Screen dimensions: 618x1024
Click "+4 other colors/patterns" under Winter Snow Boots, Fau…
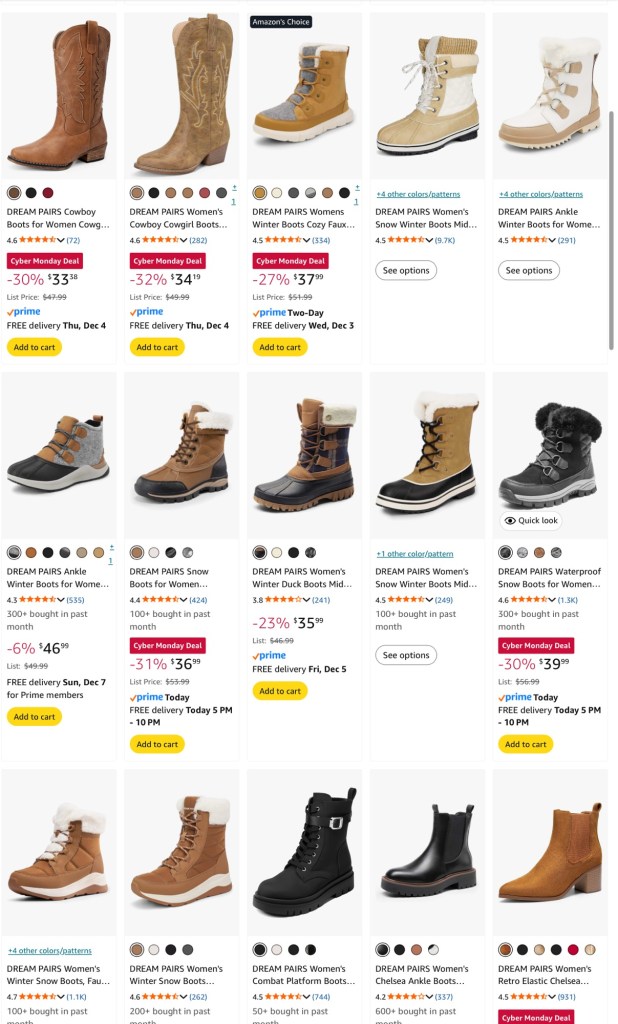coord(50,951)
